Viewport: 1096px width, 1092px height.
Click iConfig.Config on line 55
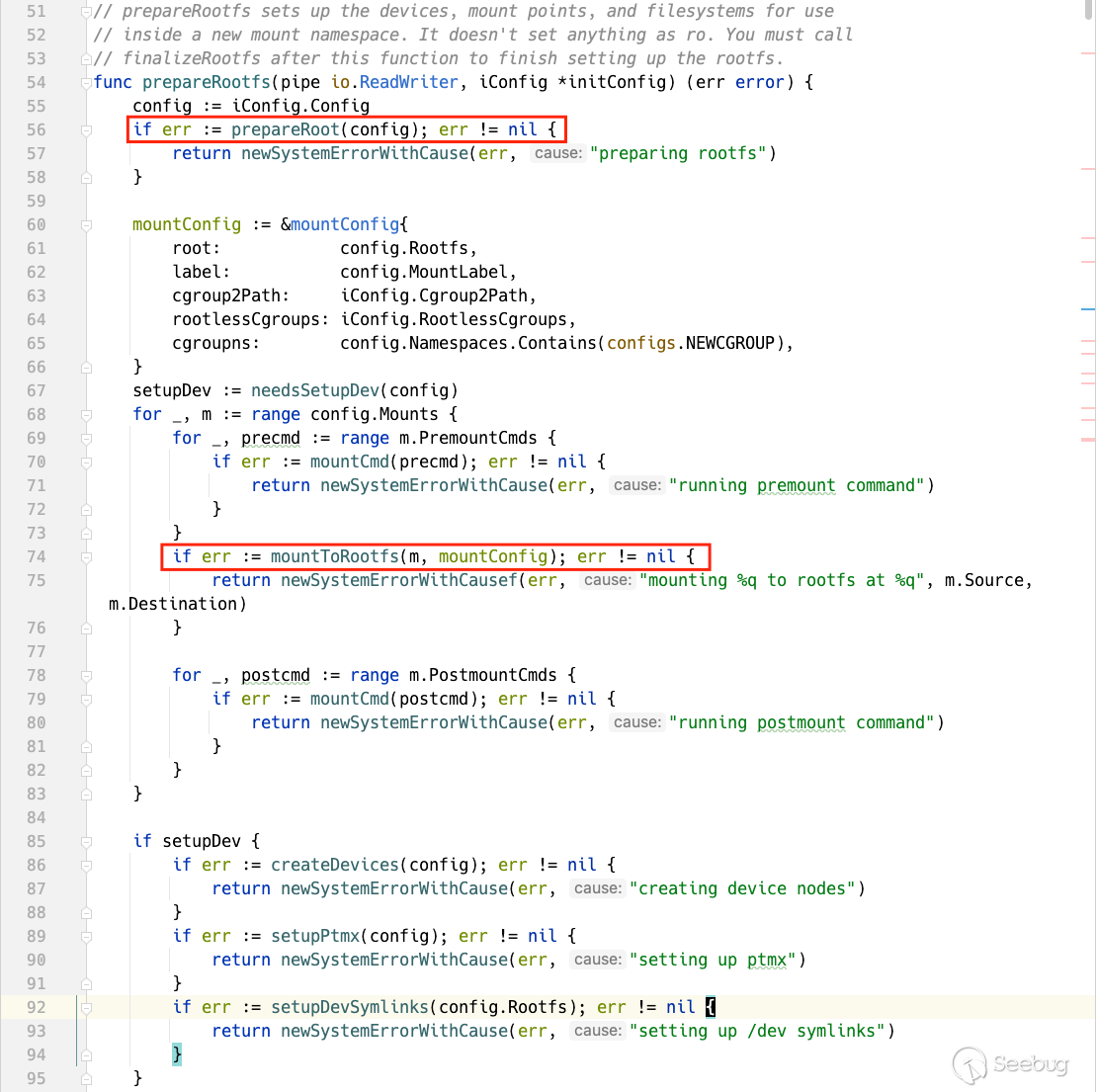point(300,107)
